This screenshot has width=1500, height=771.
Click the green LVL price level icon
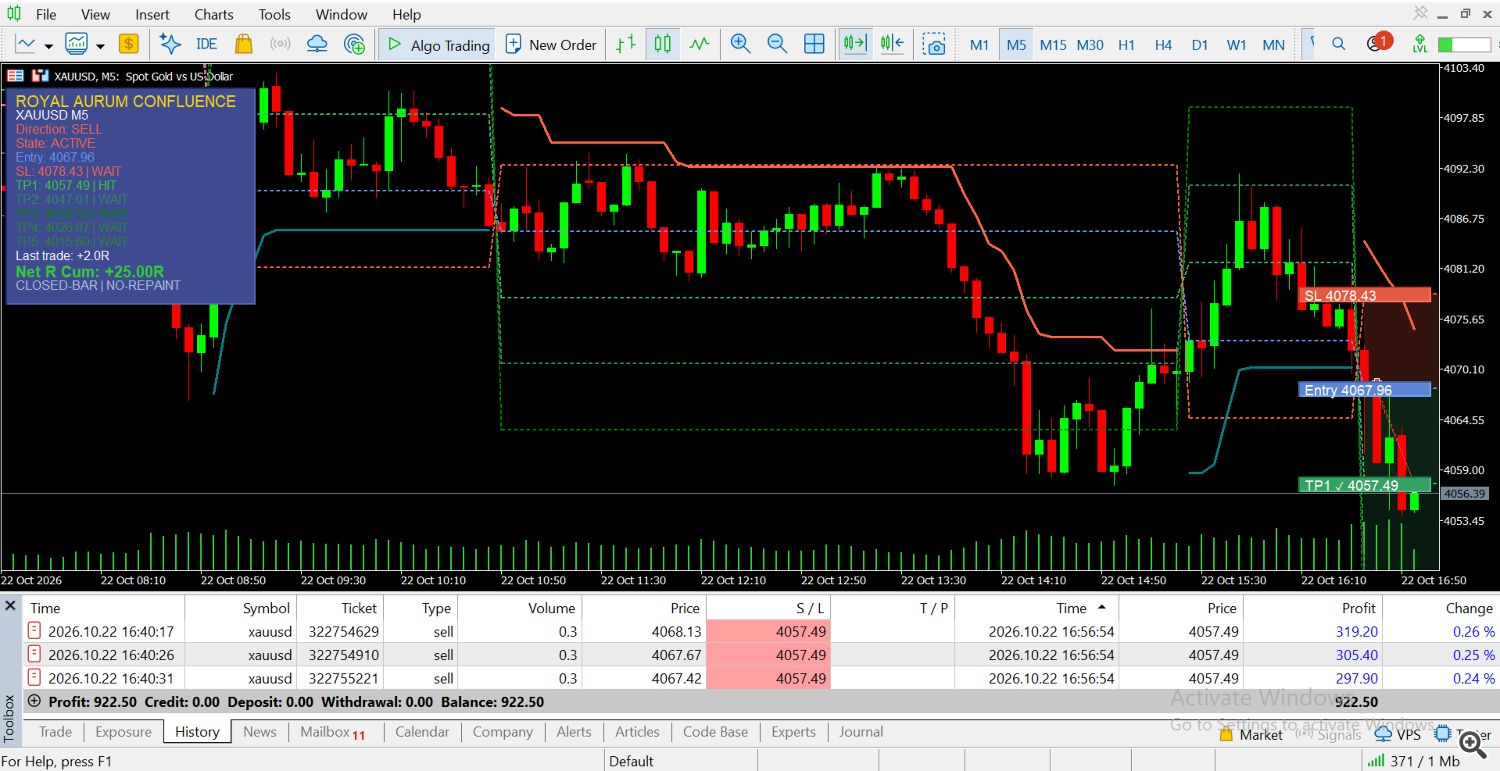click(x=1419, y=44)
